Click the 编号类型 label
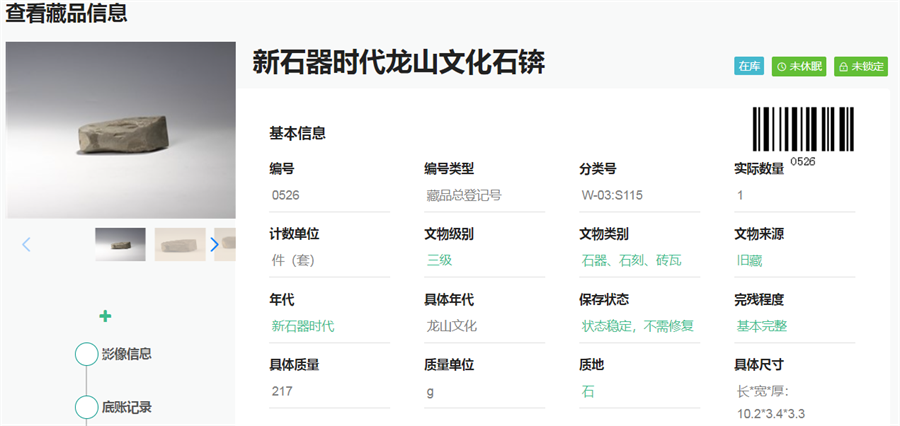This screenshot has width=900, height=426. point(449,169)
